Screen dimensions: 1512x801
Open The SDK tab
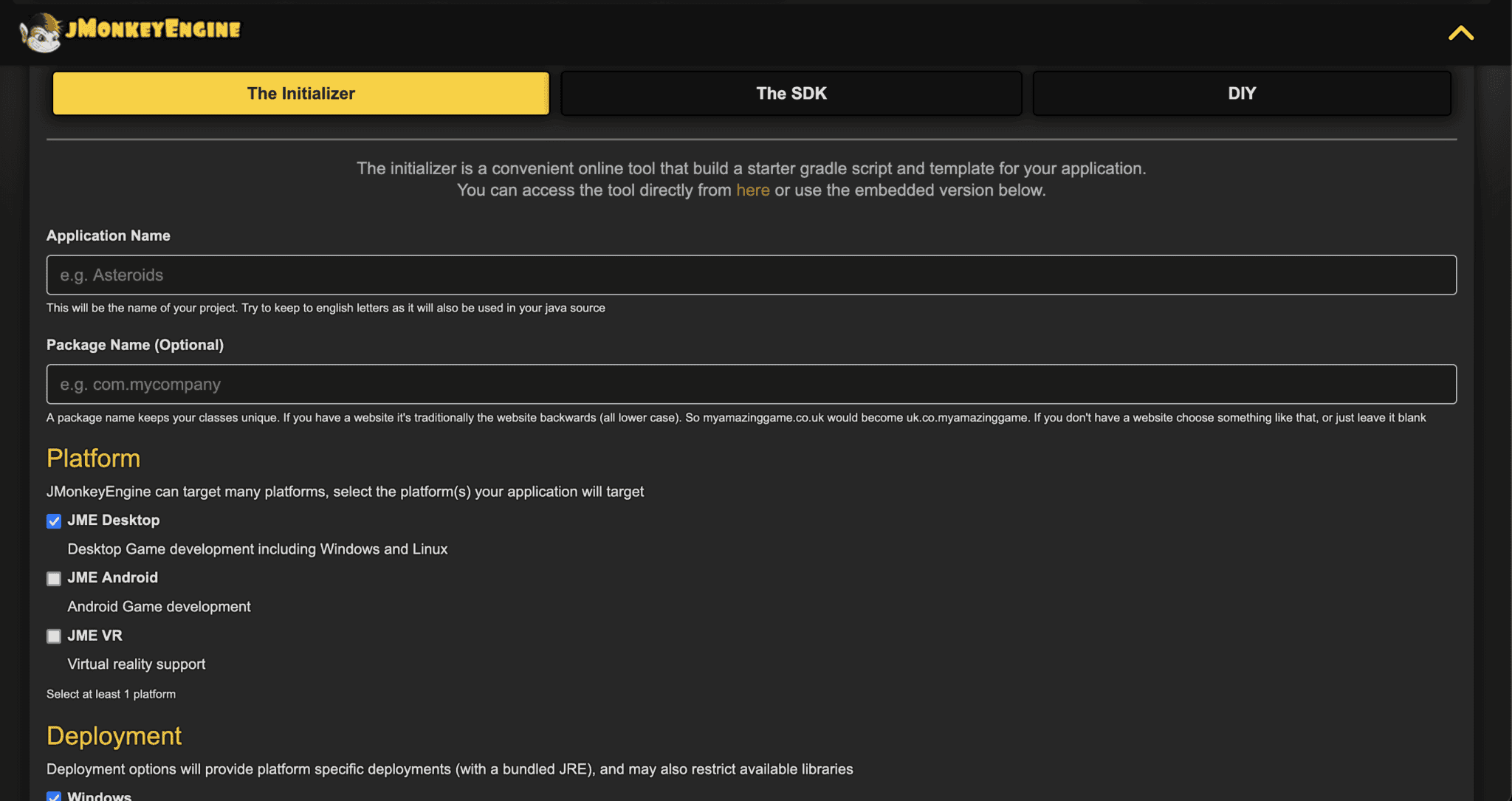pos(791,93)
